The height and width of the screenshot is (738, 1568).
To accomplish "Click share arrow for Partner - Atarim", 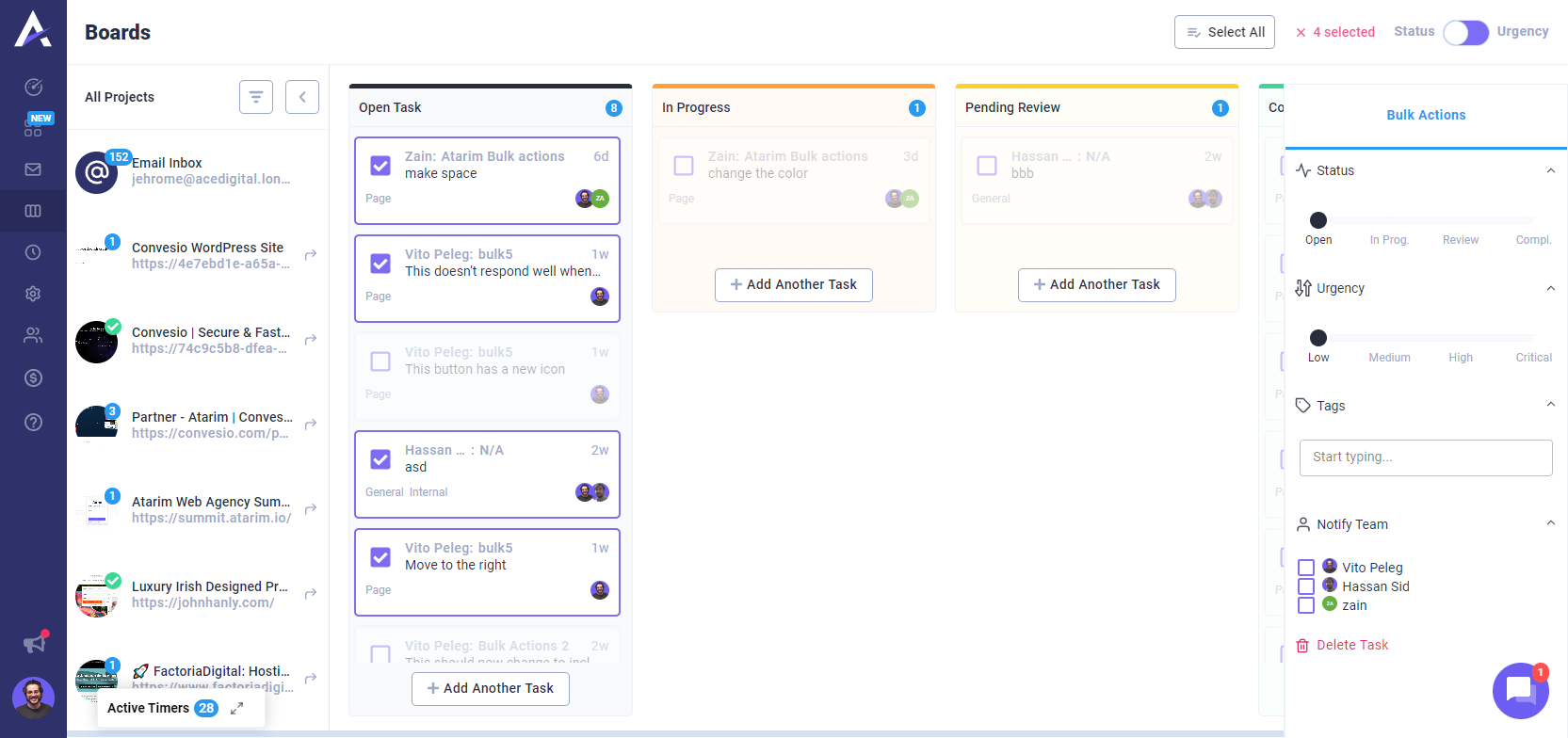I will (x=311, y=424).
